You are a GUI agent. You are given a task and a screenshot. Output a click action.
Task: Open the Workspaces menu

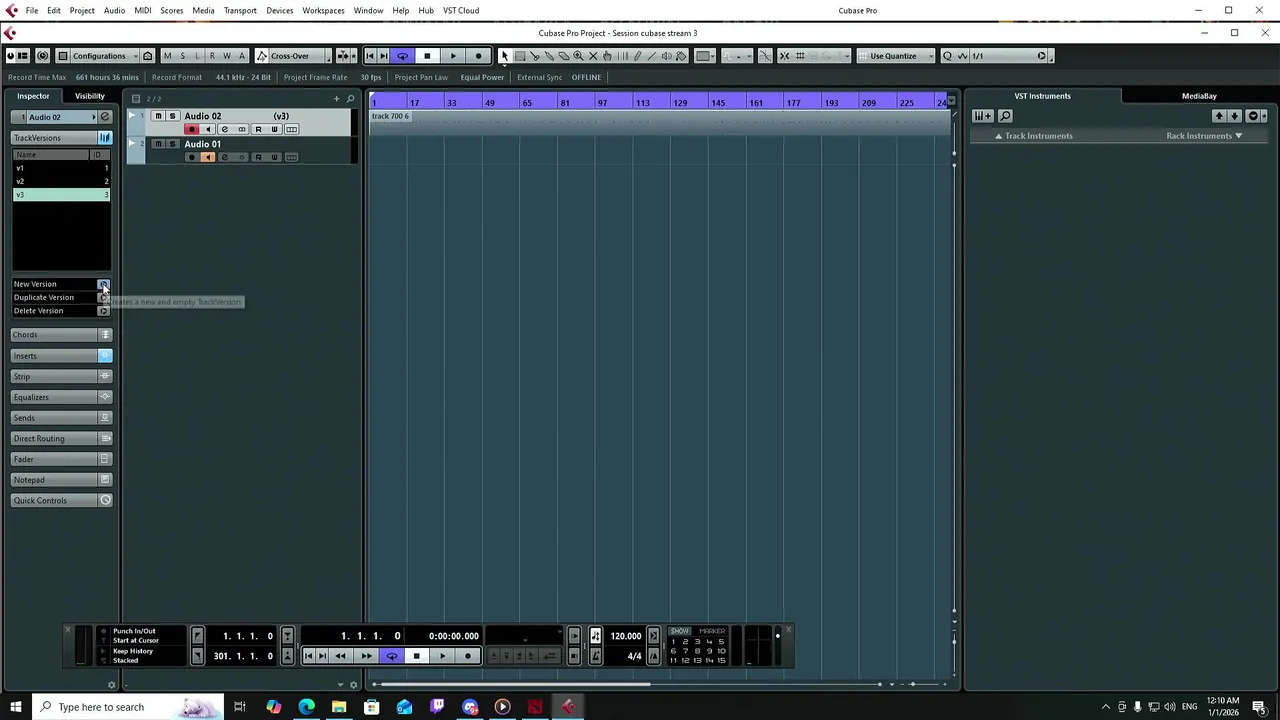coord(323,10)
